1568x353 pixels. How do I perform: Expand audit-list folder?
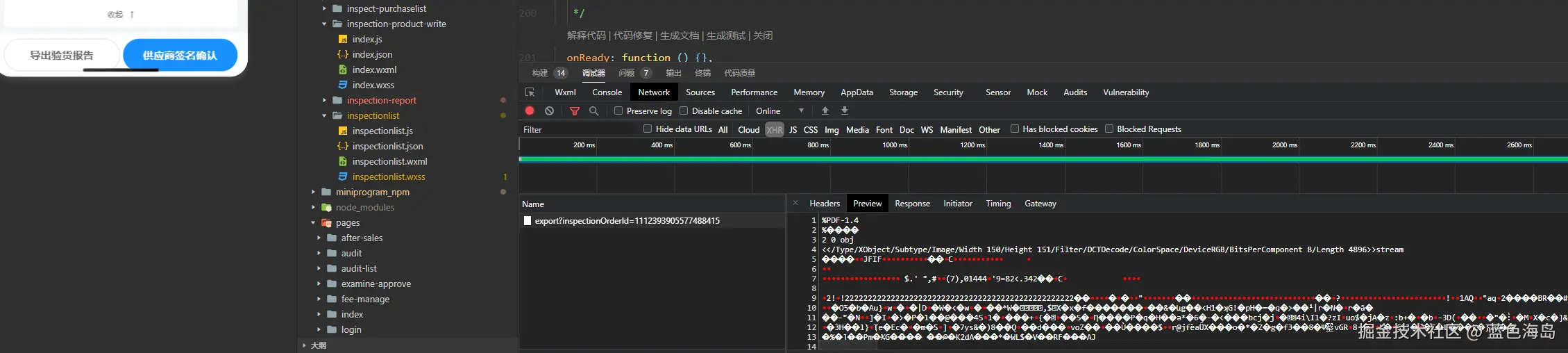[319, 268]
